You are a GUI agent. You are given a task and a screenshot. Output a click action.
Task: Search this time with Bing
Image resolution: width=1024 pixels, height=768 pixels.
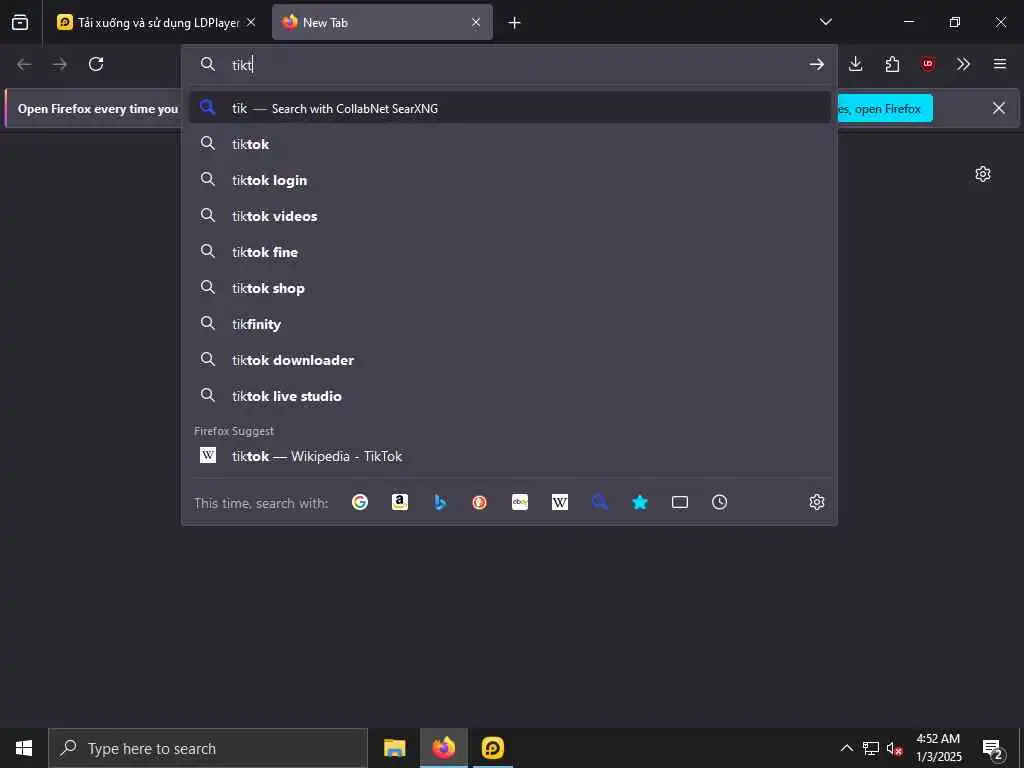[x=440, y=502]
